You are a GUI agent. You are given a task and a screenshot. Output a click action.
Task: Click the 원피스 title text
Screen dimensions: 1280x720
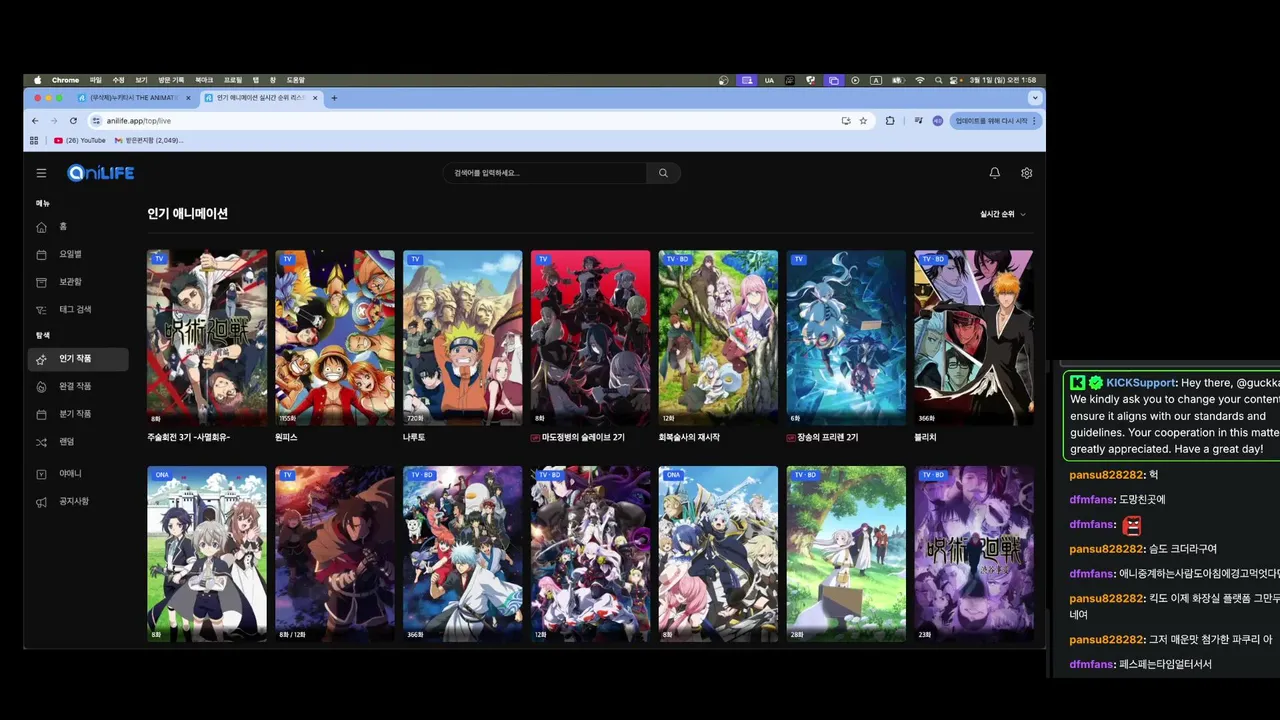[286, 437]
